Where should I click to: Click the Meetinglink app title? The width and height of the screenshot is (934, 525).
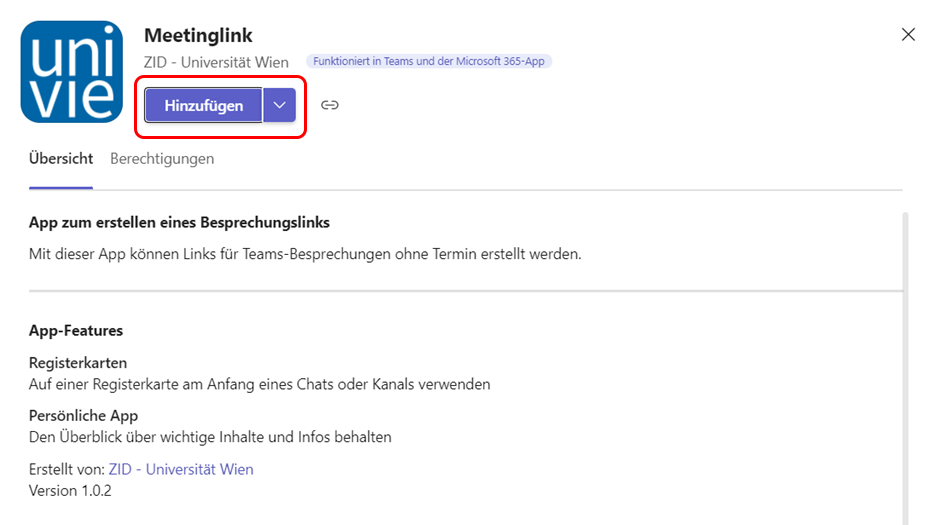[198, 36]
